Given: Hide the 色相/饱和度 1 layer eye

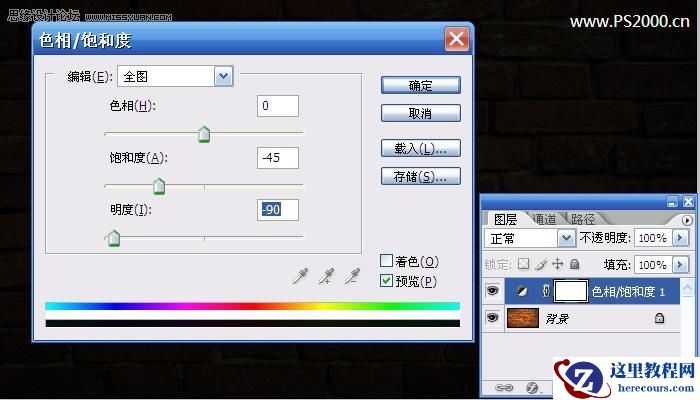Looking at the screenshot, I should click(492, 291).
